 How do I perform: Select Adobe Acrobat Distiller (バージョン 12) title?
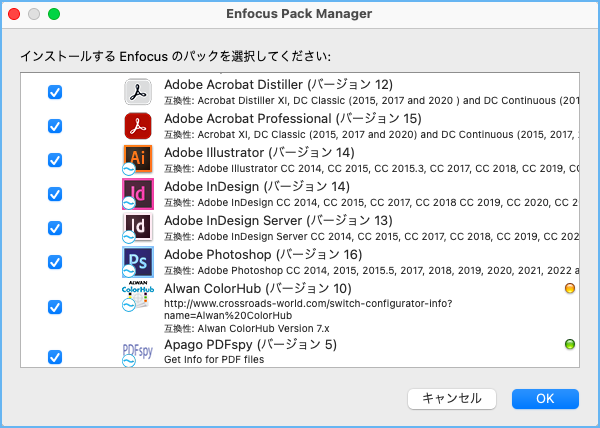[278, 84]
